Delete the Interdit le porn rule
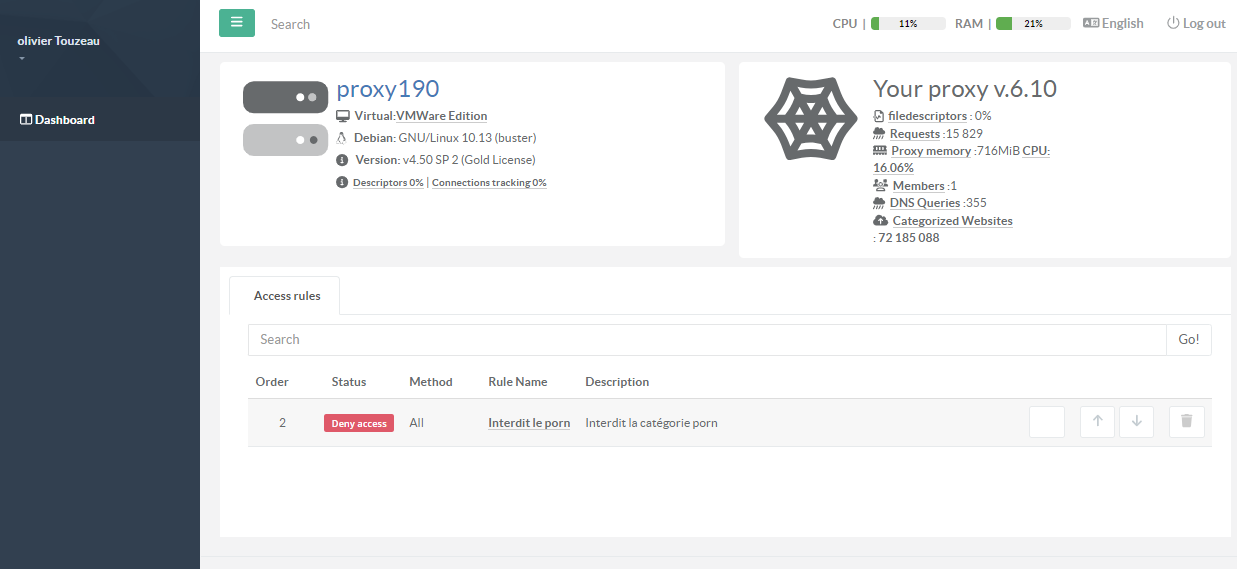The height and width of the screenshot is (569, 1237). pyautogui.click(x=1186, y=422)
